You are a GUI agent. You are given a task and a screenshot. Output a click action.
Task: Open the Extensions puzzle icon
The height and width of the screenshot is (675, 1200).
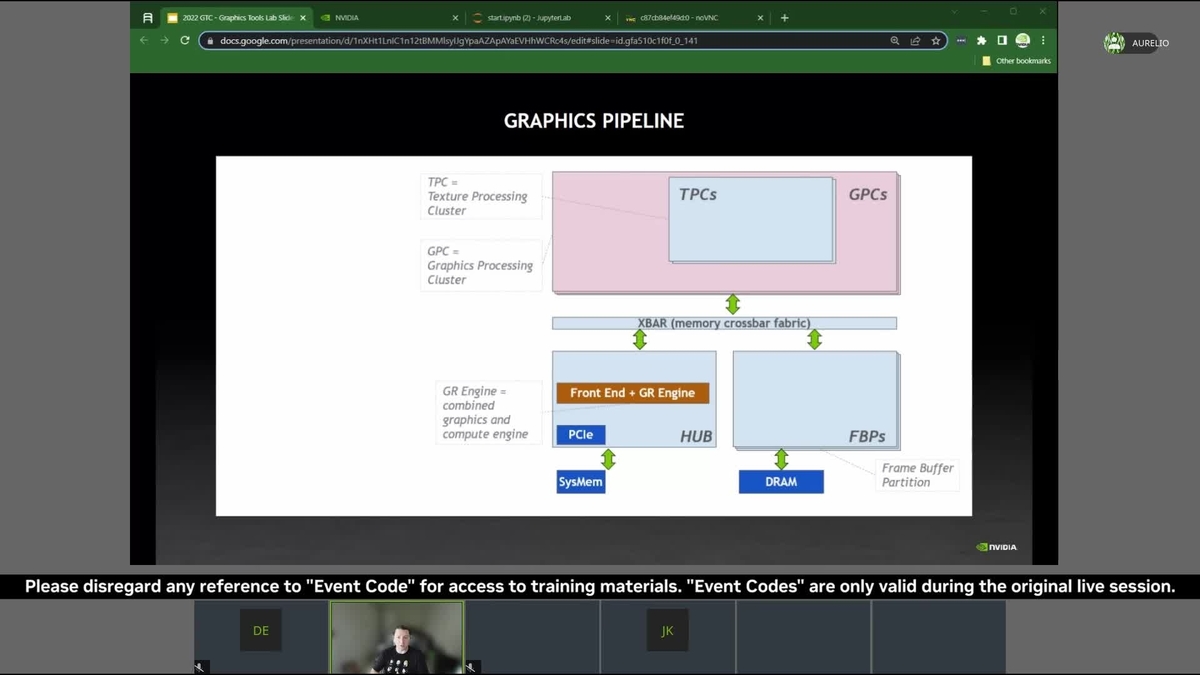click(x=981, y=41)
